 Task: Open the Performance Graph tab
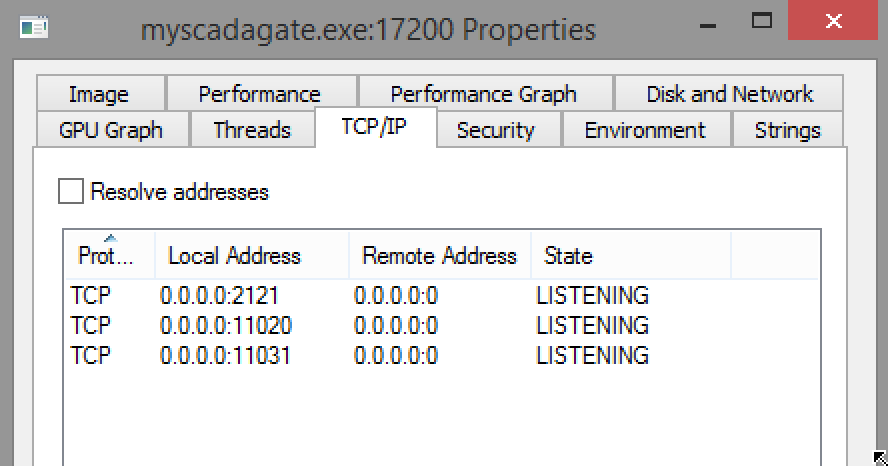click(485, 93)
